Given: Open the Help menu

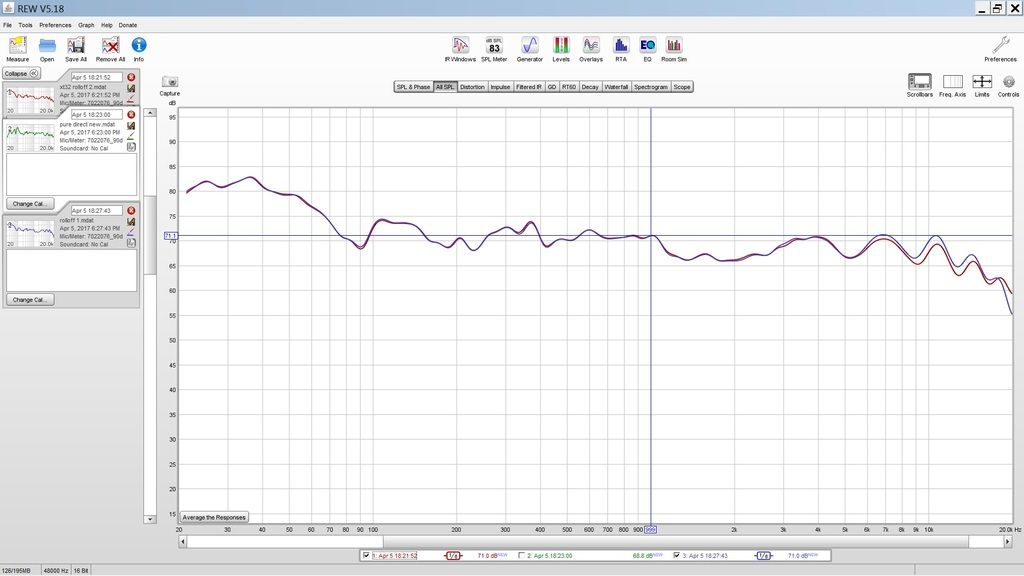Looking at the screenshot, I should click(106, 25).
